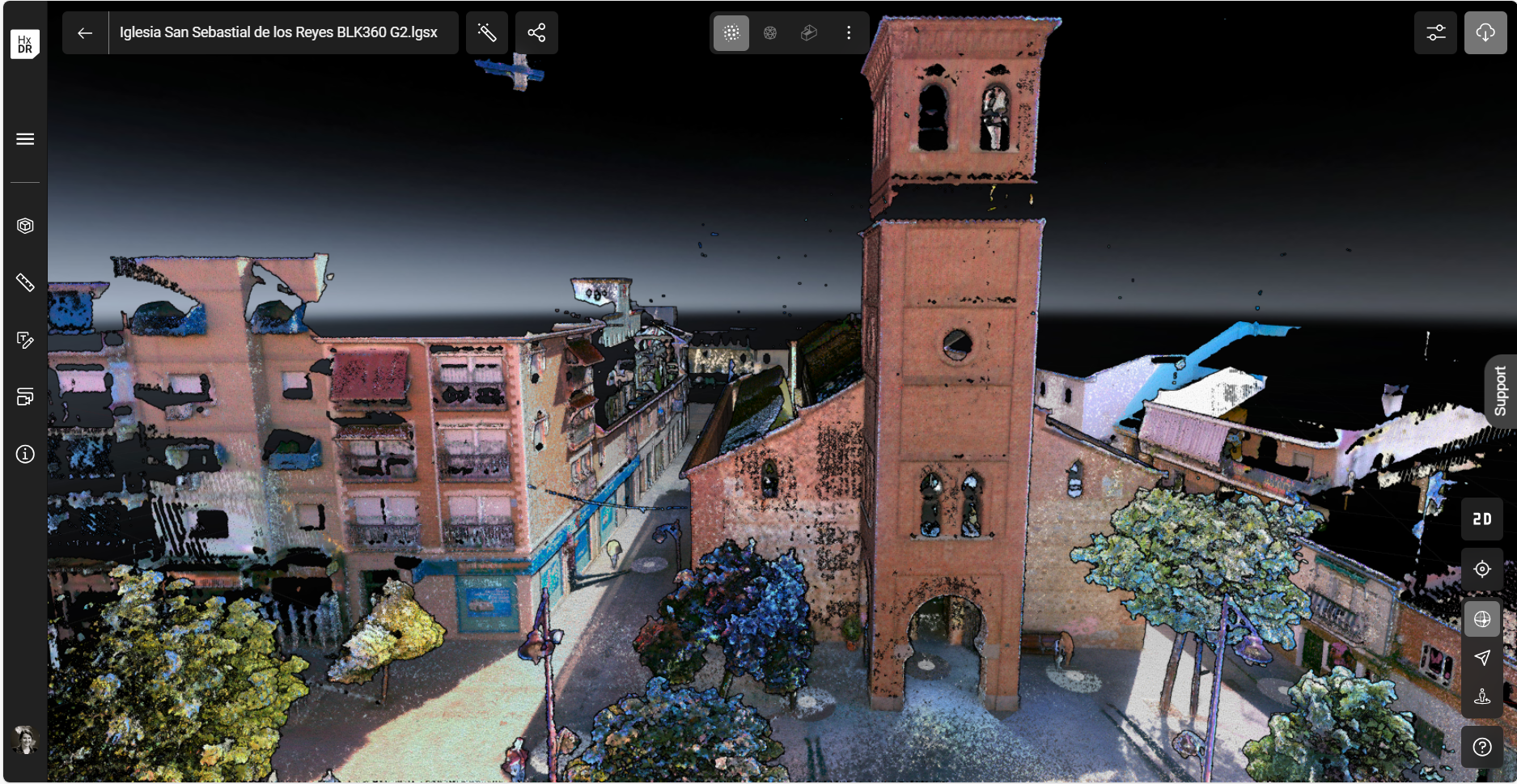Viewport: 1517px width, 784px height.
Task: Open the Support side tab
Action: coord(1501,391)
